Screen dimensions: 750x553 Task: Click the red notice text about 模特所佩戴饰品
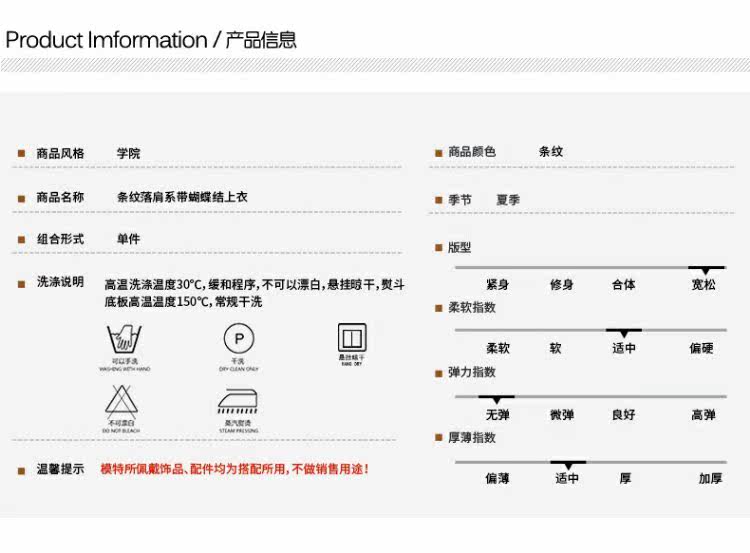tap(234, 469)
